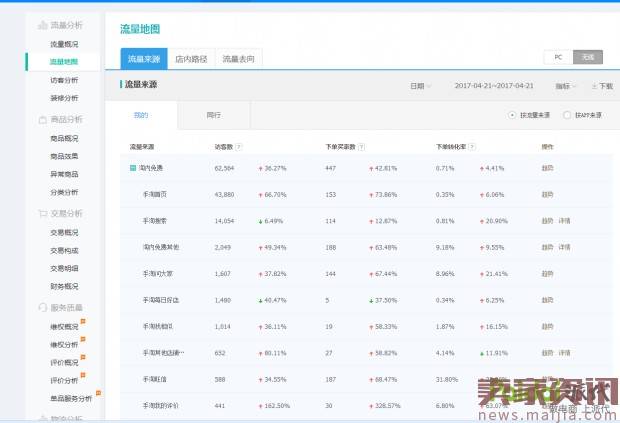
Task: Click the 流量地图 page title
Action: [140, 29]
